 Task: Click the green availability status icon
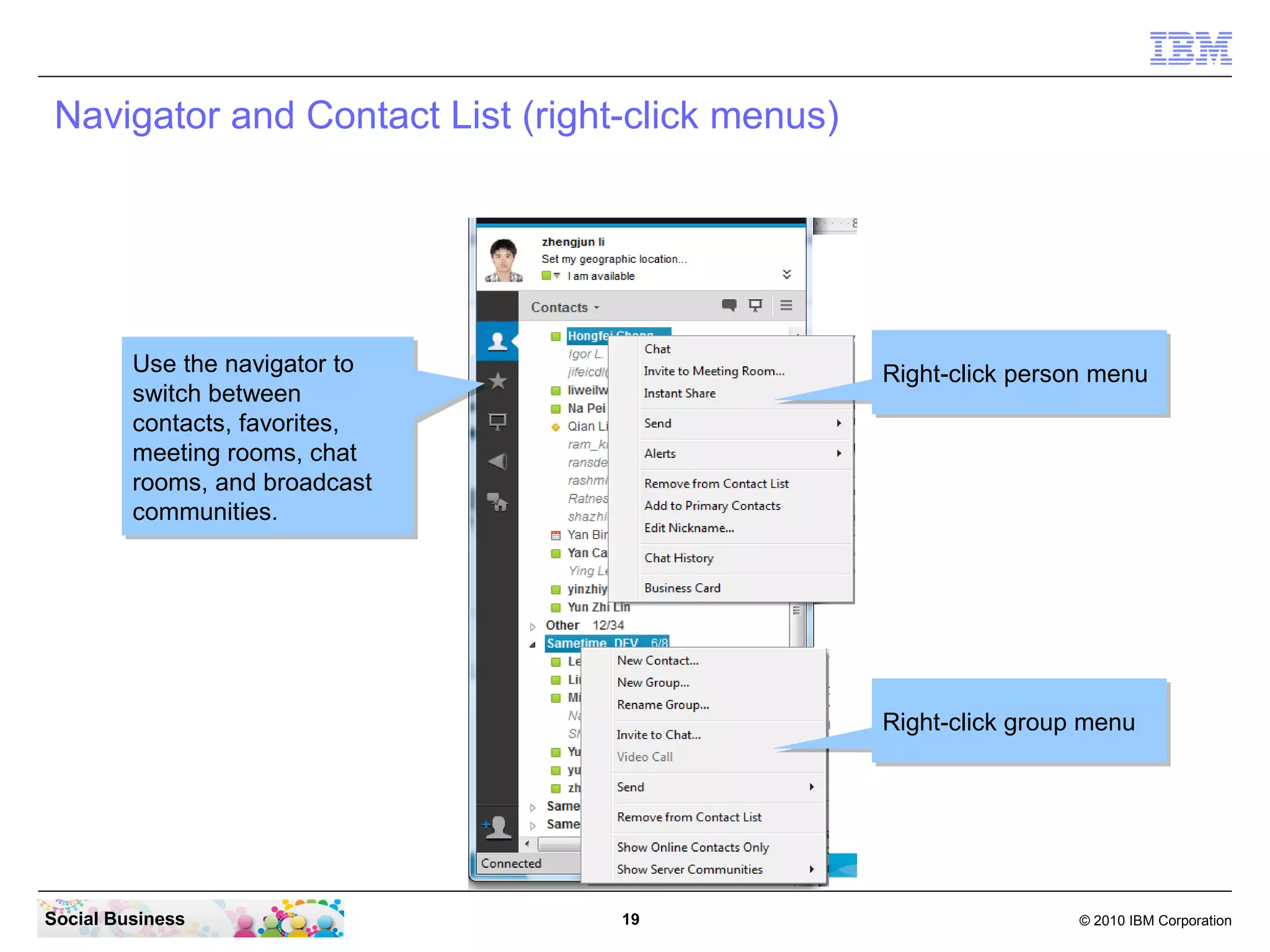pyautogui.click(x=546, y=276)
